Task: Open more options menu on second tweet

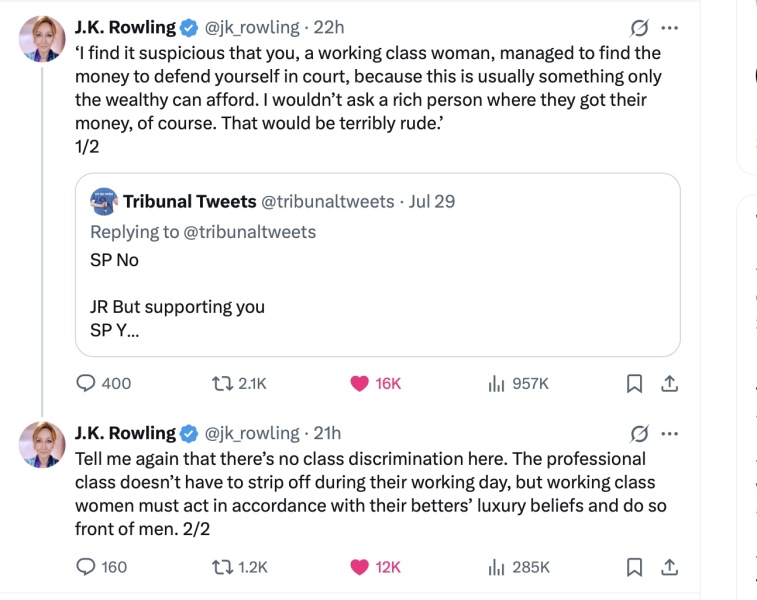Action: click(670, 433)
